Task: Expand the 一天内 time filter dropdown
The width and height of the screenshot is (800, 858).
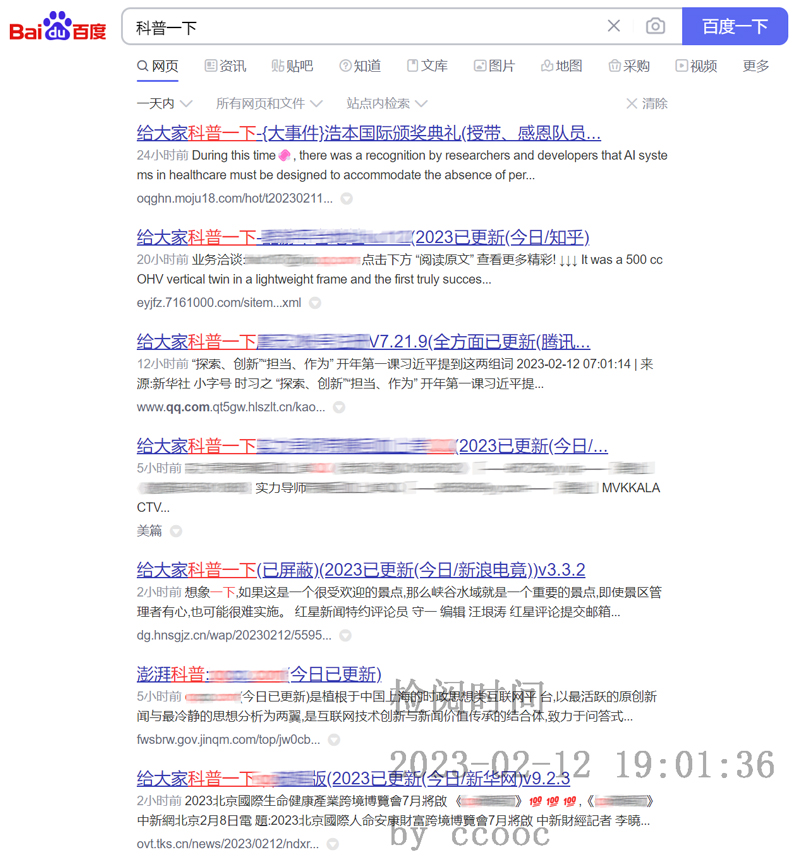Action: click(x=163, y=103)
